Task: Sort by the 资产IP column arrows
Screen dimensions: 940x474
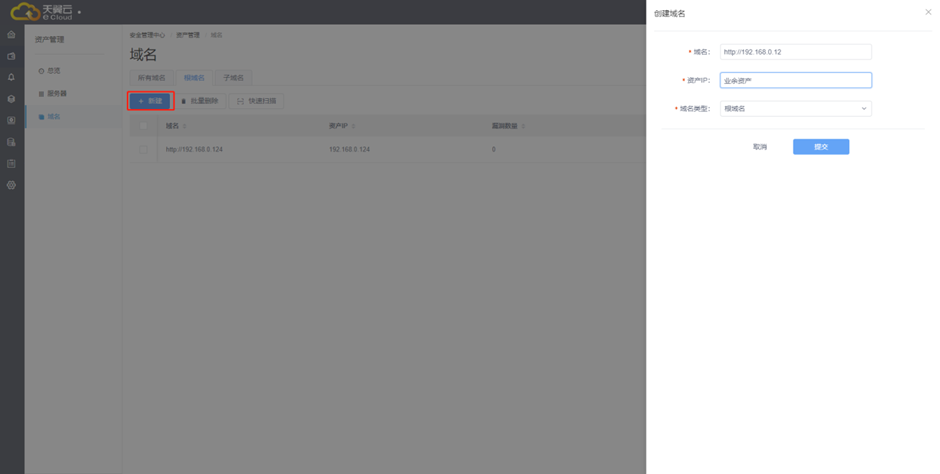Action: 353,126
